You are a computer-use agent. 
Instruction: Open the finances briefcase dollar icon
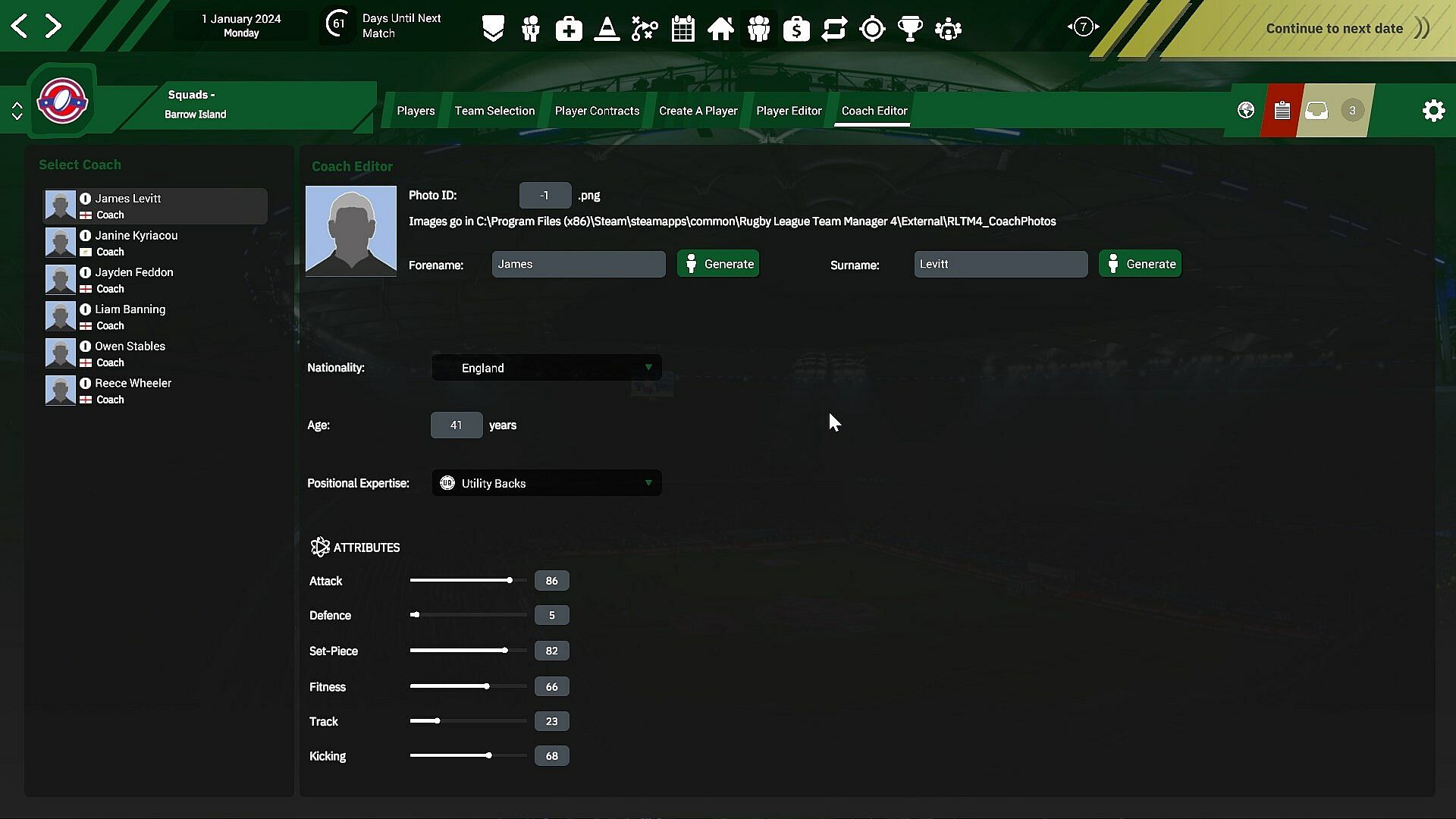tap(796, 29)
